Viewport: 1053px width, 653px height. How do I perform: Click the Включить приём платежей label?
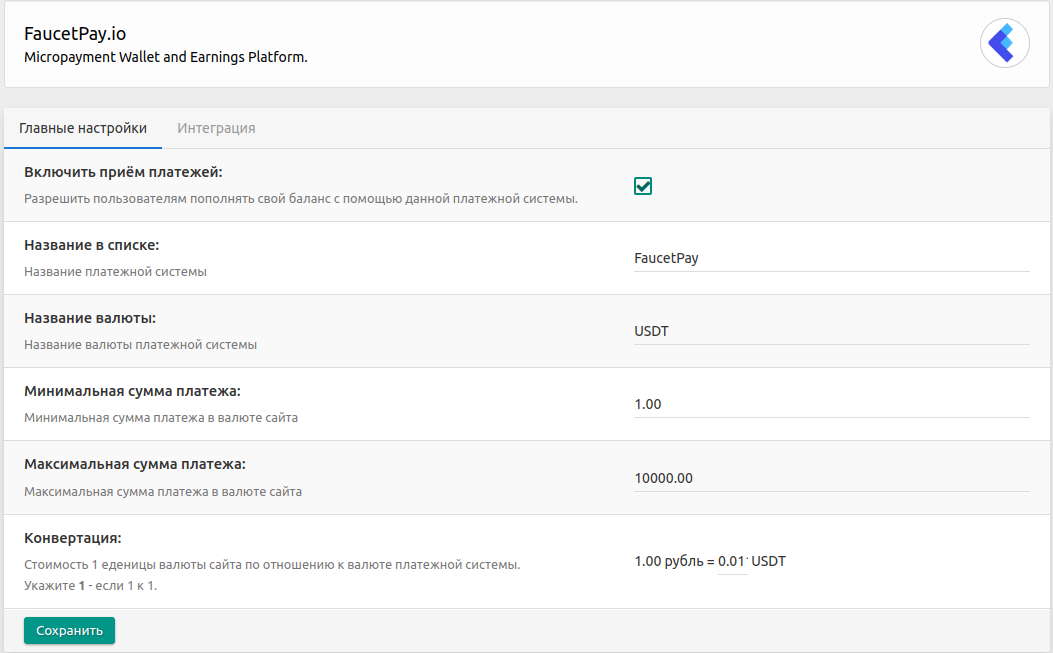point(123,172)
